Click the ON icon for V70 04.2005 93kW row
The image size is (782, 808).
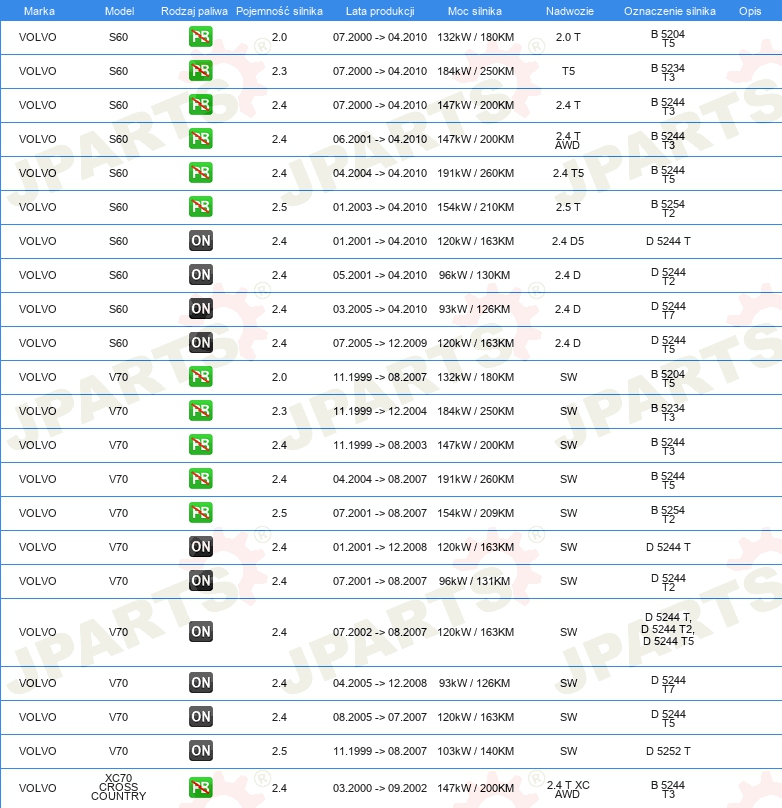200,683
